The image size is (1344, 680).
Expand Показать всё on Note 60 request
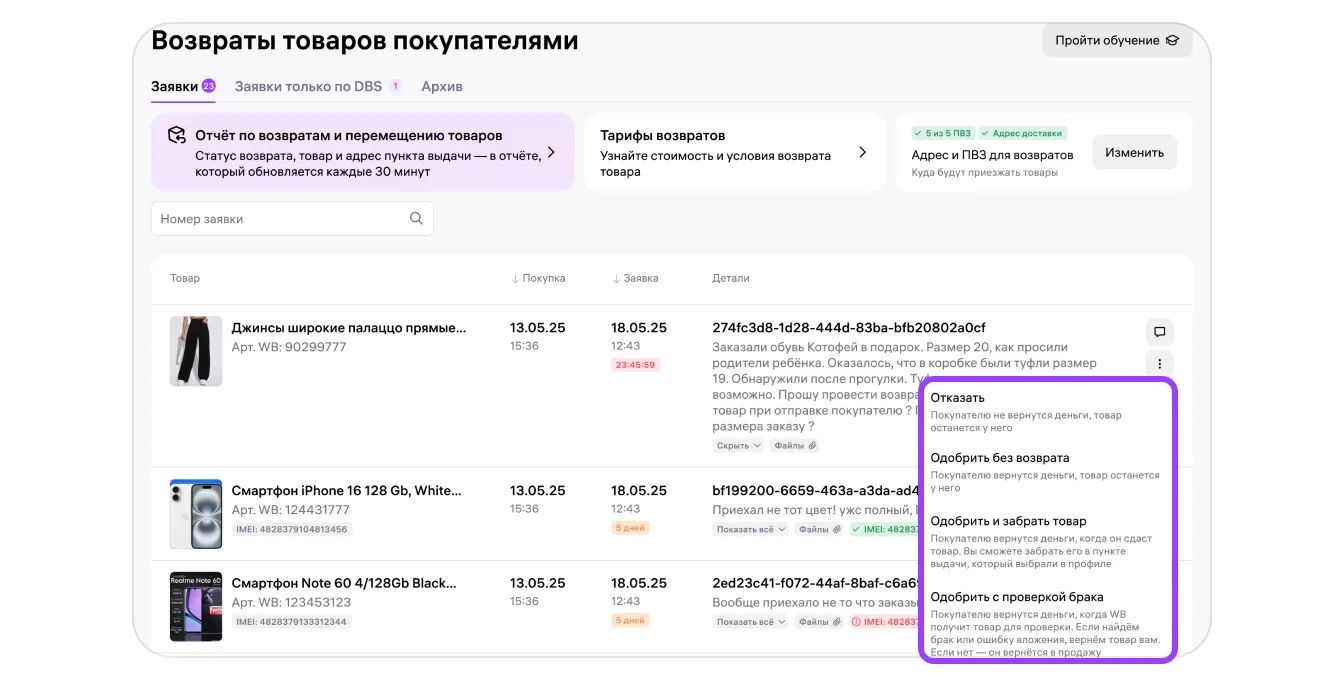751,621
